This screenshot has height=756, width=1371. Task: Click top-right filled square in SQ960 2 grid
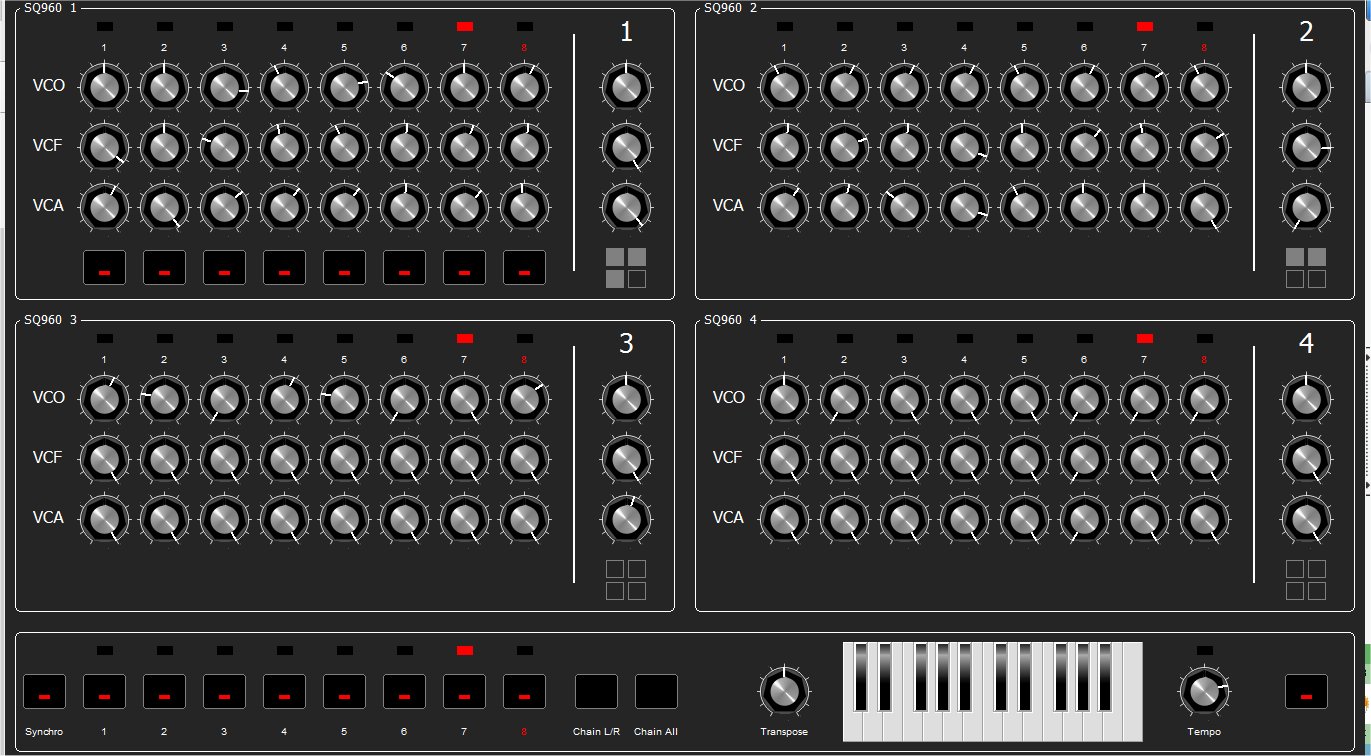click(1317, 257)
